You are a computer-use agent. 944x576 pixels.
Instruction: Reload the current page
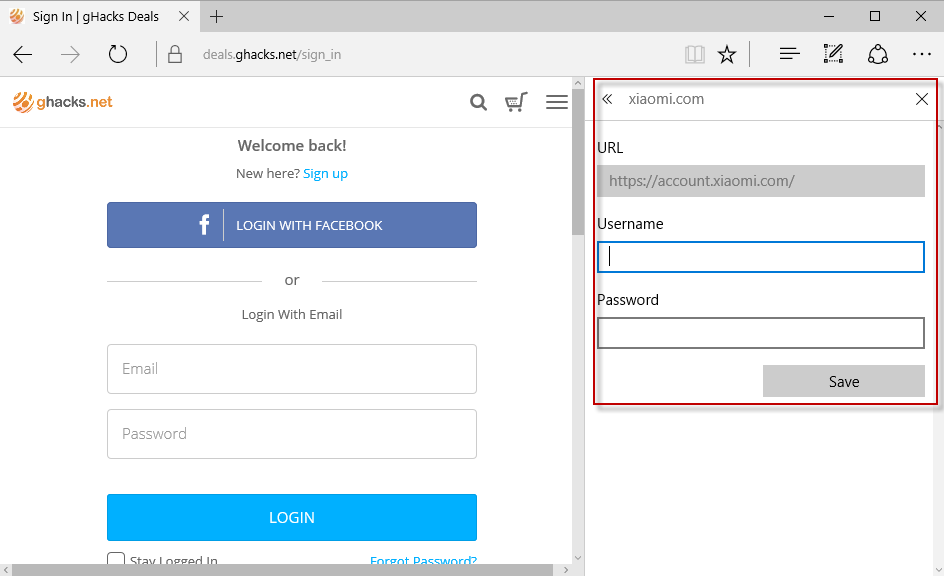tap(118, 55)
